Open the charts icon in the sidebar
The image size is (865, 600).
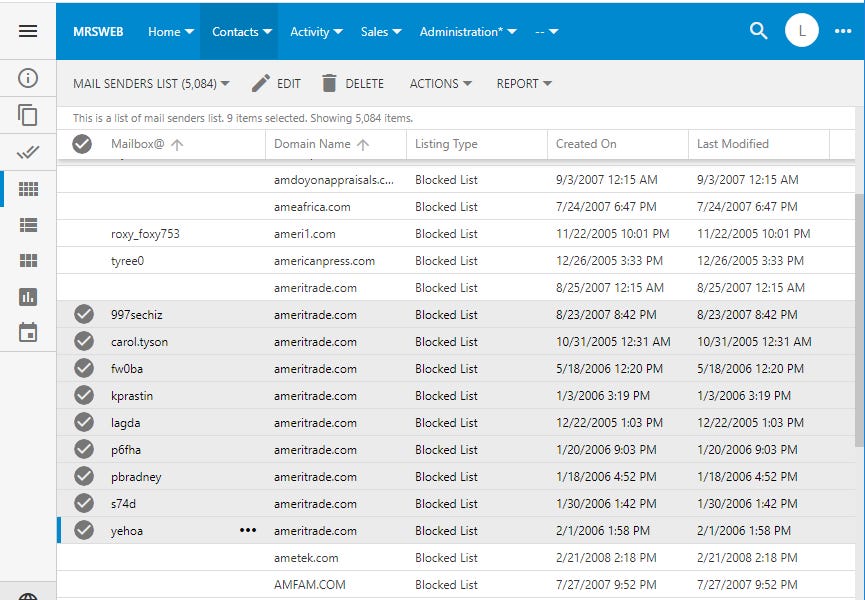tap(28, 297)
